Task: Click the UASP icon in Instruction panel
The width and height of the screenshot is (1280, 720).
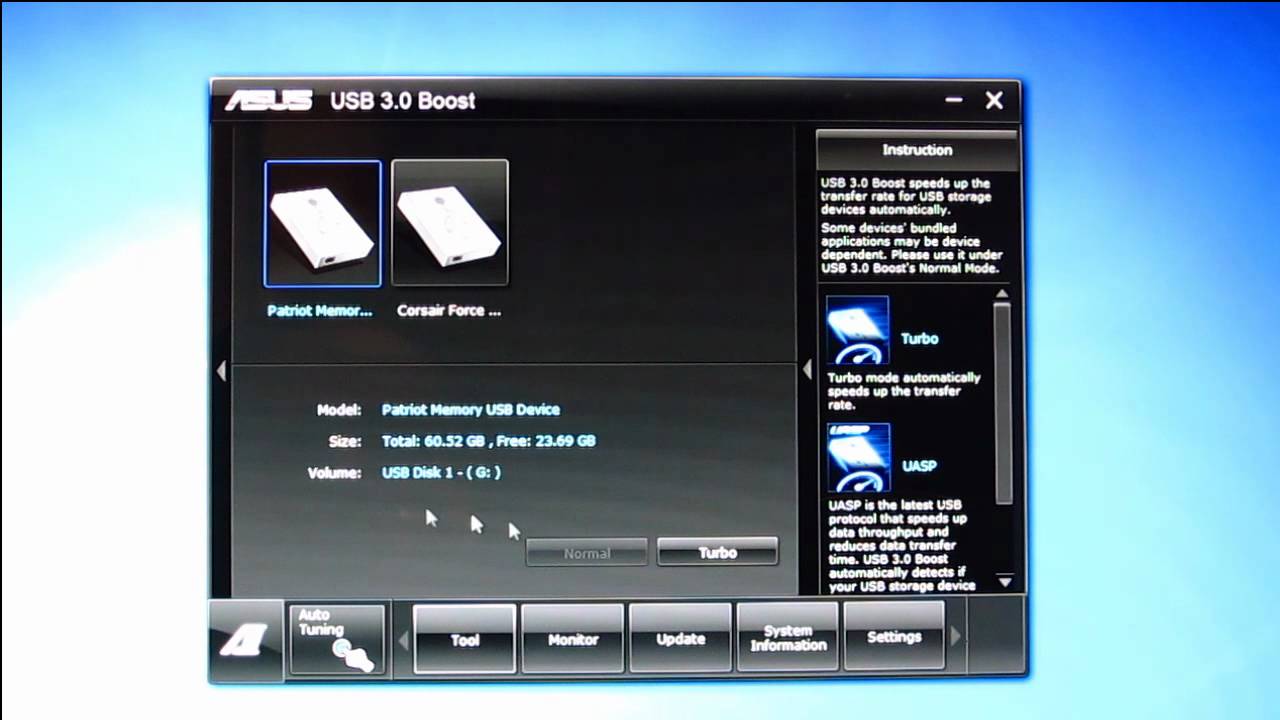Action: tap(858, 458)
